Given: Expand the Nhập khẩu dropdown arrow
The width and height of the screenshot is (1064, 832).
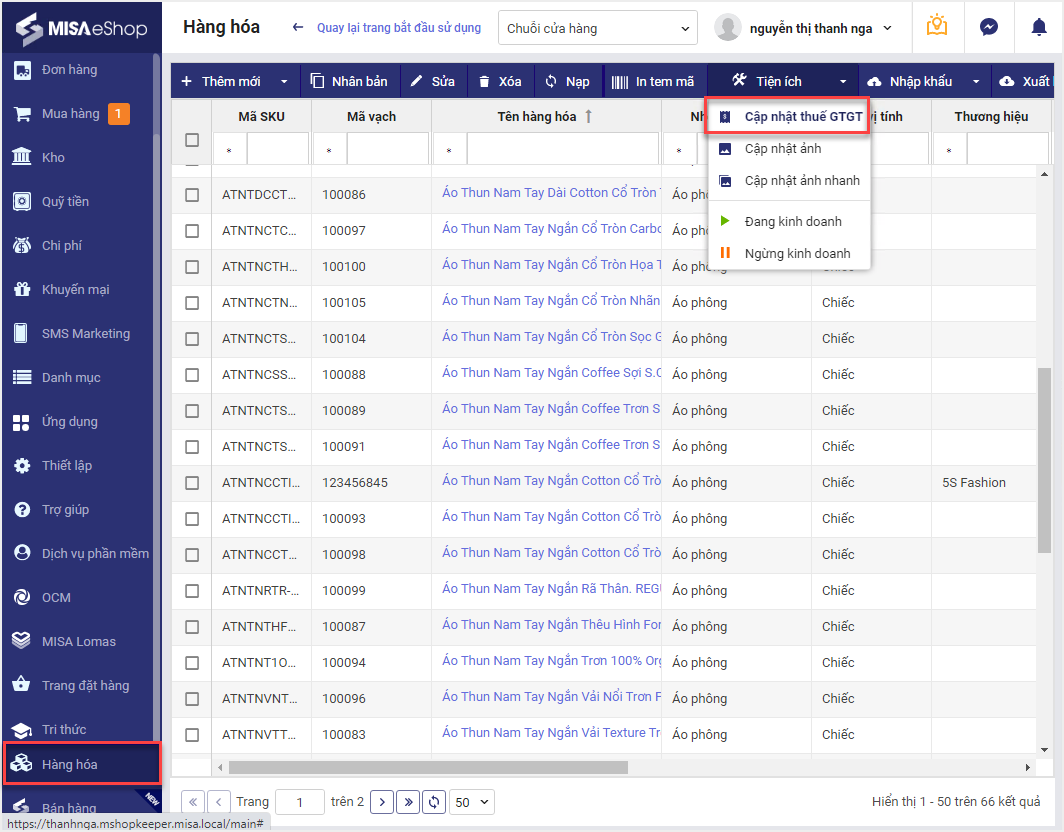Looking at the screenshot, I should pos(976,81).
